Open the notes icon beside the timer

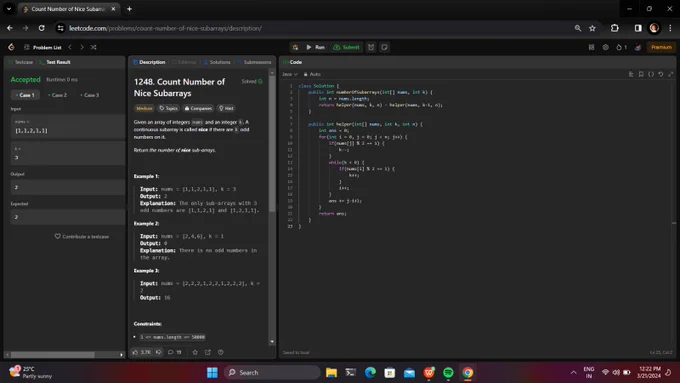point(384,47)
